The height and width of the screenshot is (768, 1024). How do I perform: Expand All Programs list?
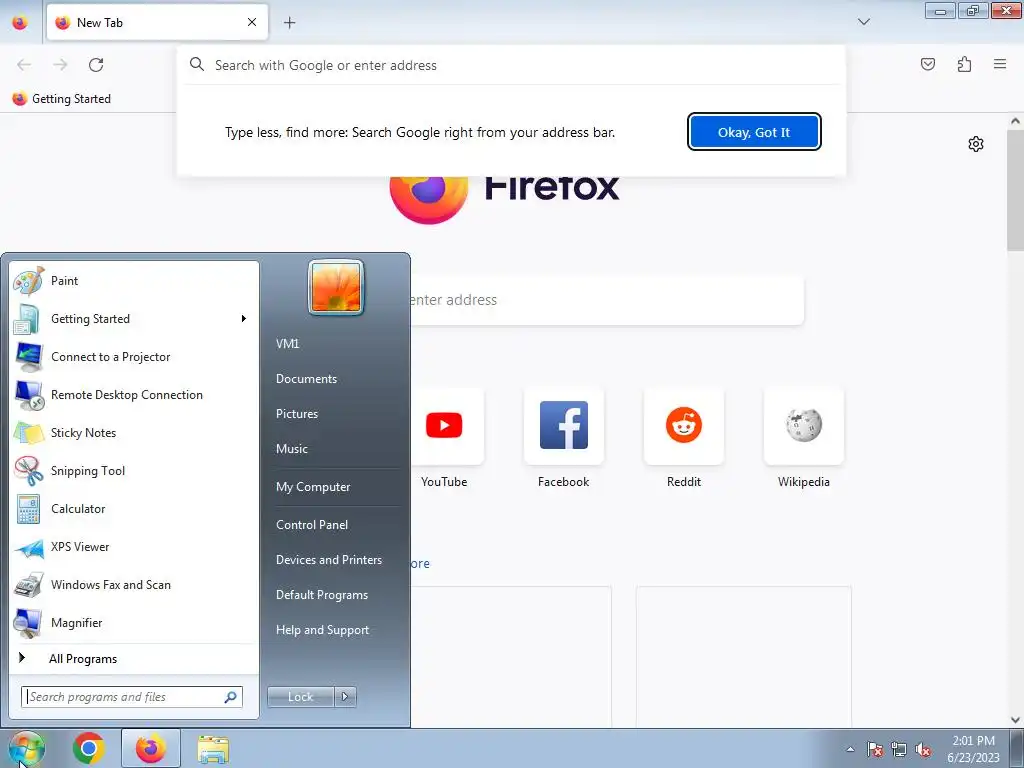[134, 659]
